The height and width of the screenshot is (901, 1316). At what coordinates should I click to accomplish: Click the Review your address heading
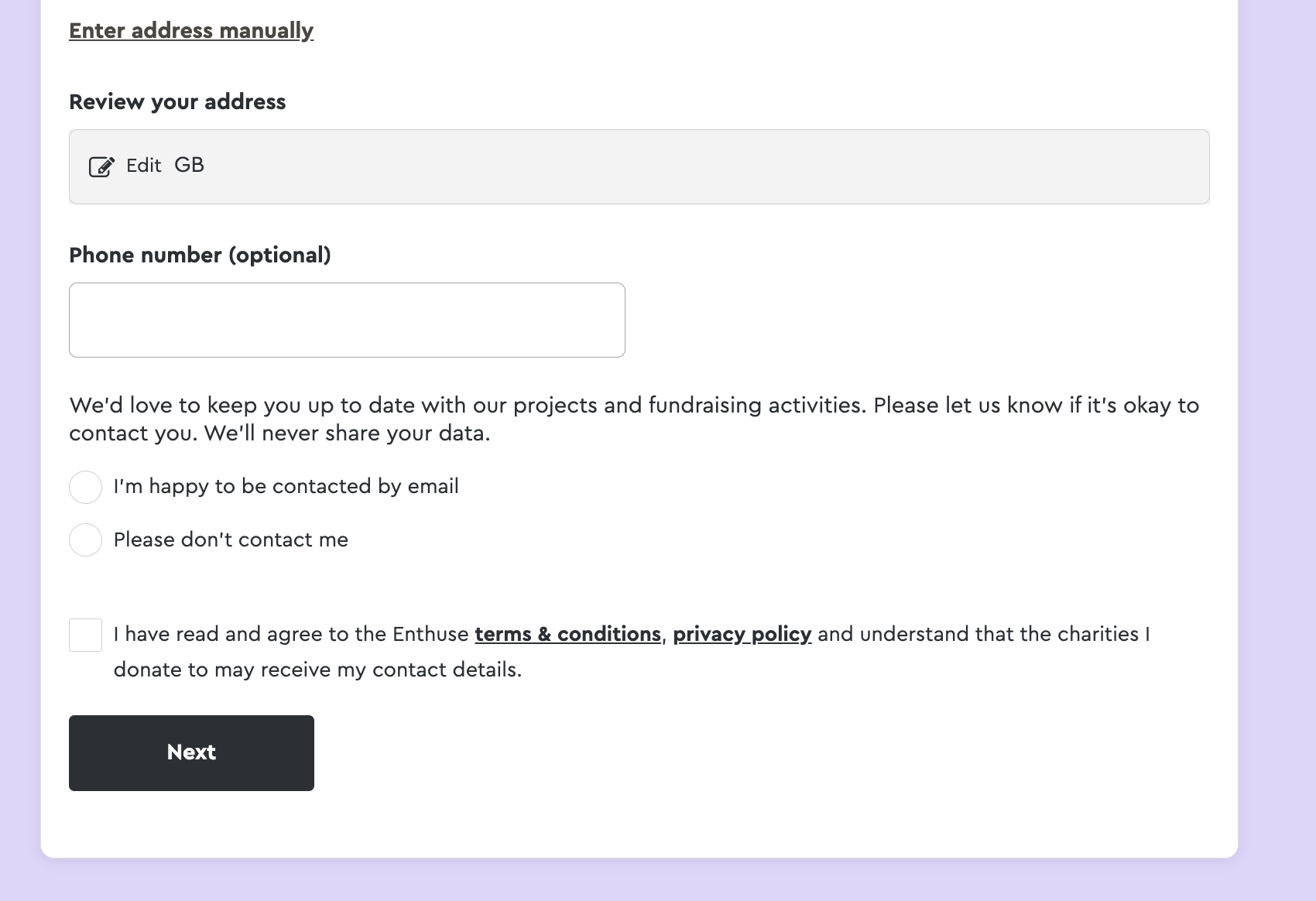177,102
